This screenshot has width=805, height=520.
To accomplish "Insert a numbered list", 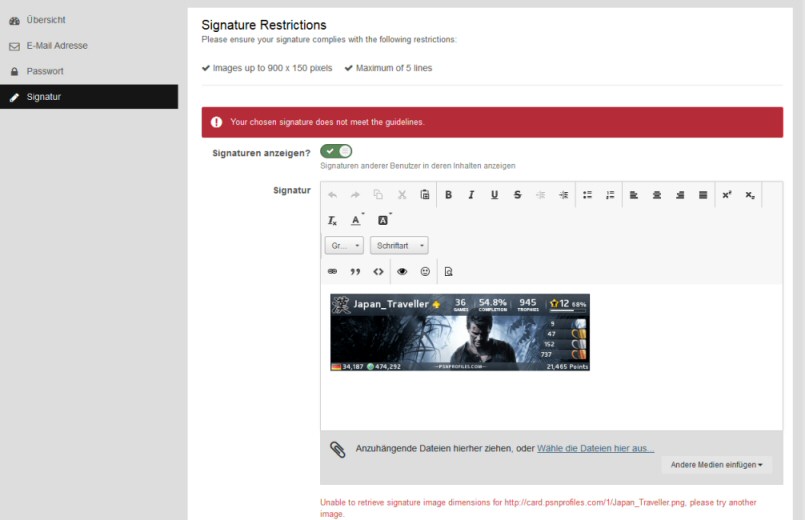I will tap(610, 195).
